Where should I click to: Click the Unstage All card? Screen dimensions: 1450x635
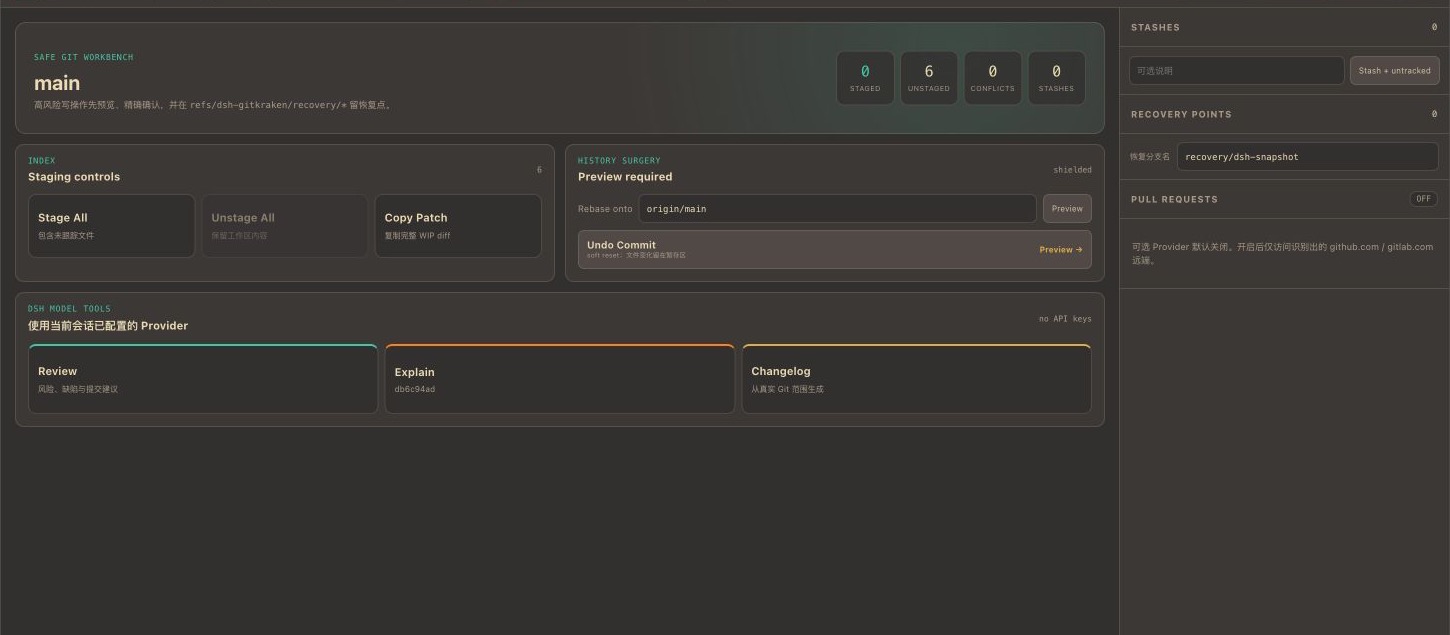[x=284, y=226]
